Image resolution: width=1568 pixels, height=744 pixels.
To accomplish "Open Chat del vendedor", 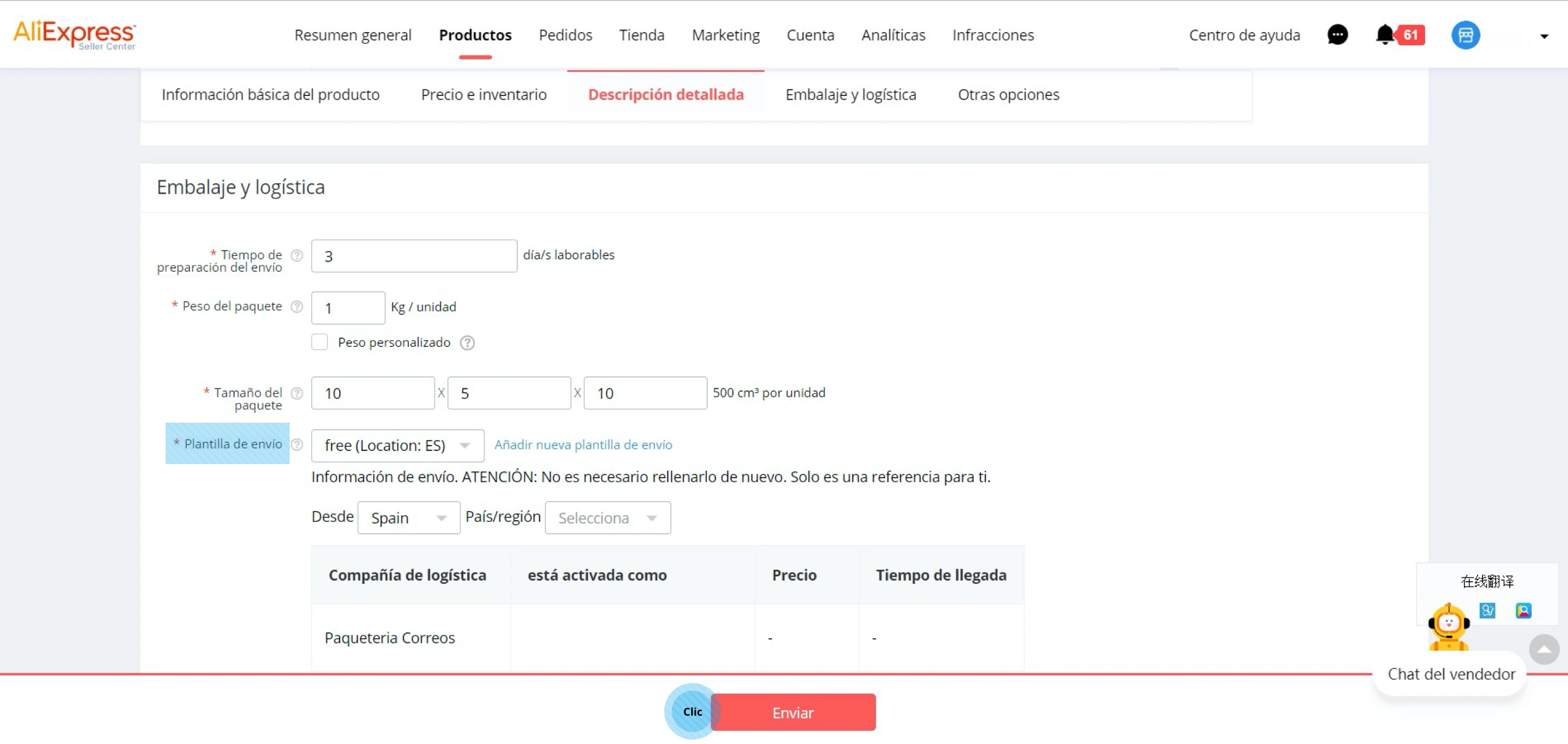I will coord(1451,674).
